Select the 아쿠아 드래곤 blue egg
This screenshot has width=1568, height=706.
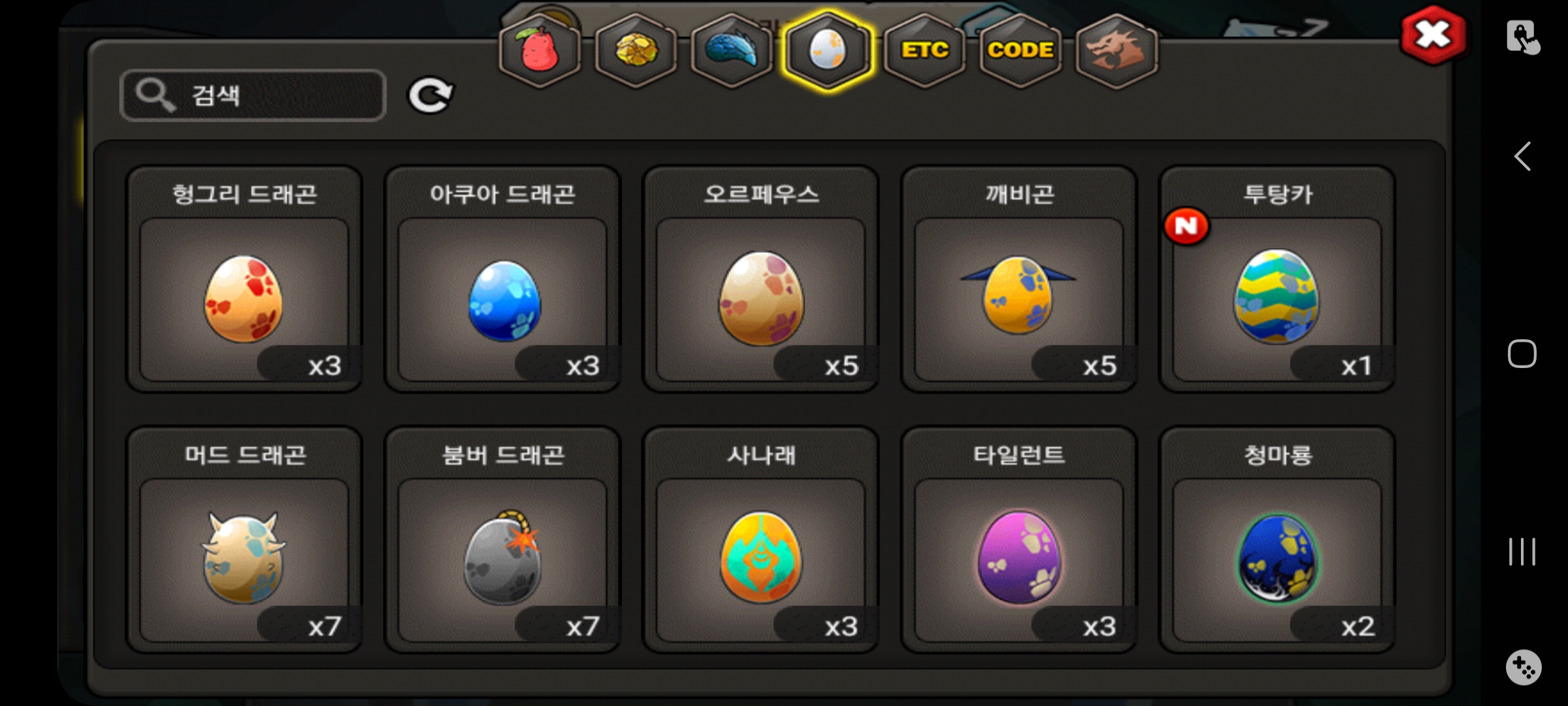(x=502, y=279)
